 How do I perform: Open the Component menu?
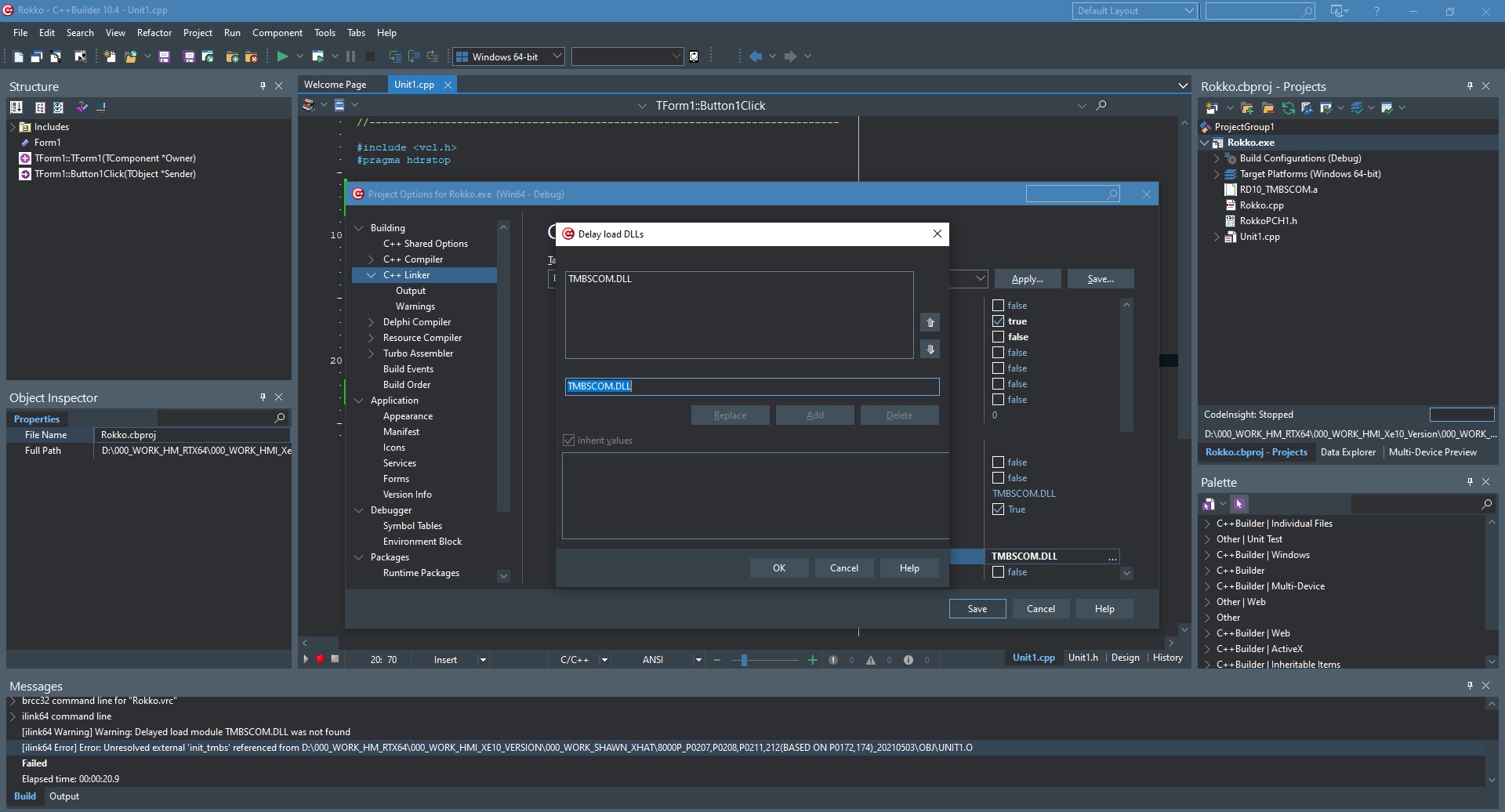(277, 33)
